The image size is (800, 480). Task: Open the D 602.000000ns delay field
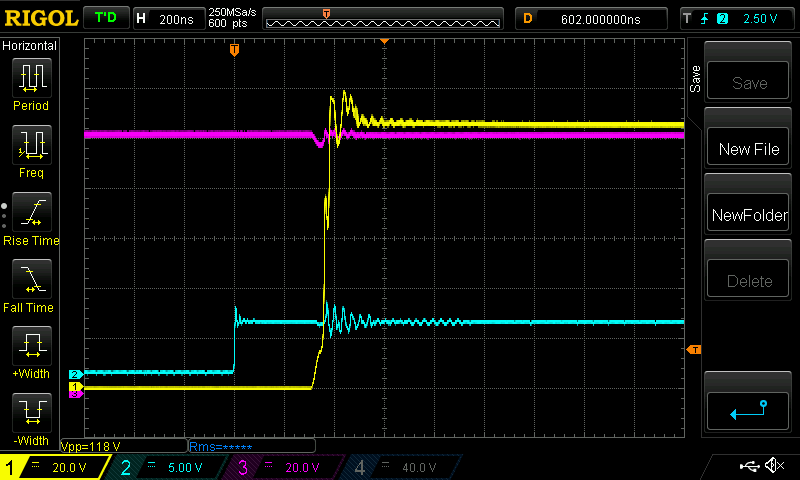(594, 18)
